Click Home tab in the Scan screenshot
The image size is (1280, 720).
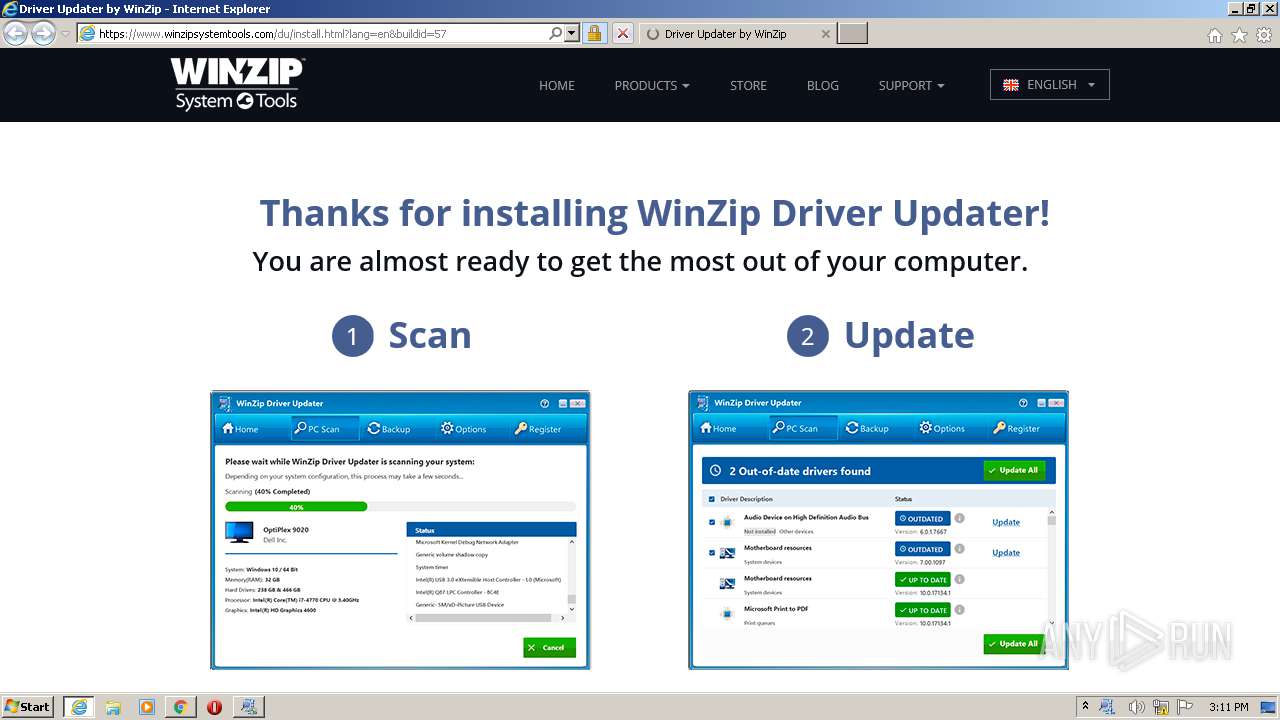click(x=240, y=429)
